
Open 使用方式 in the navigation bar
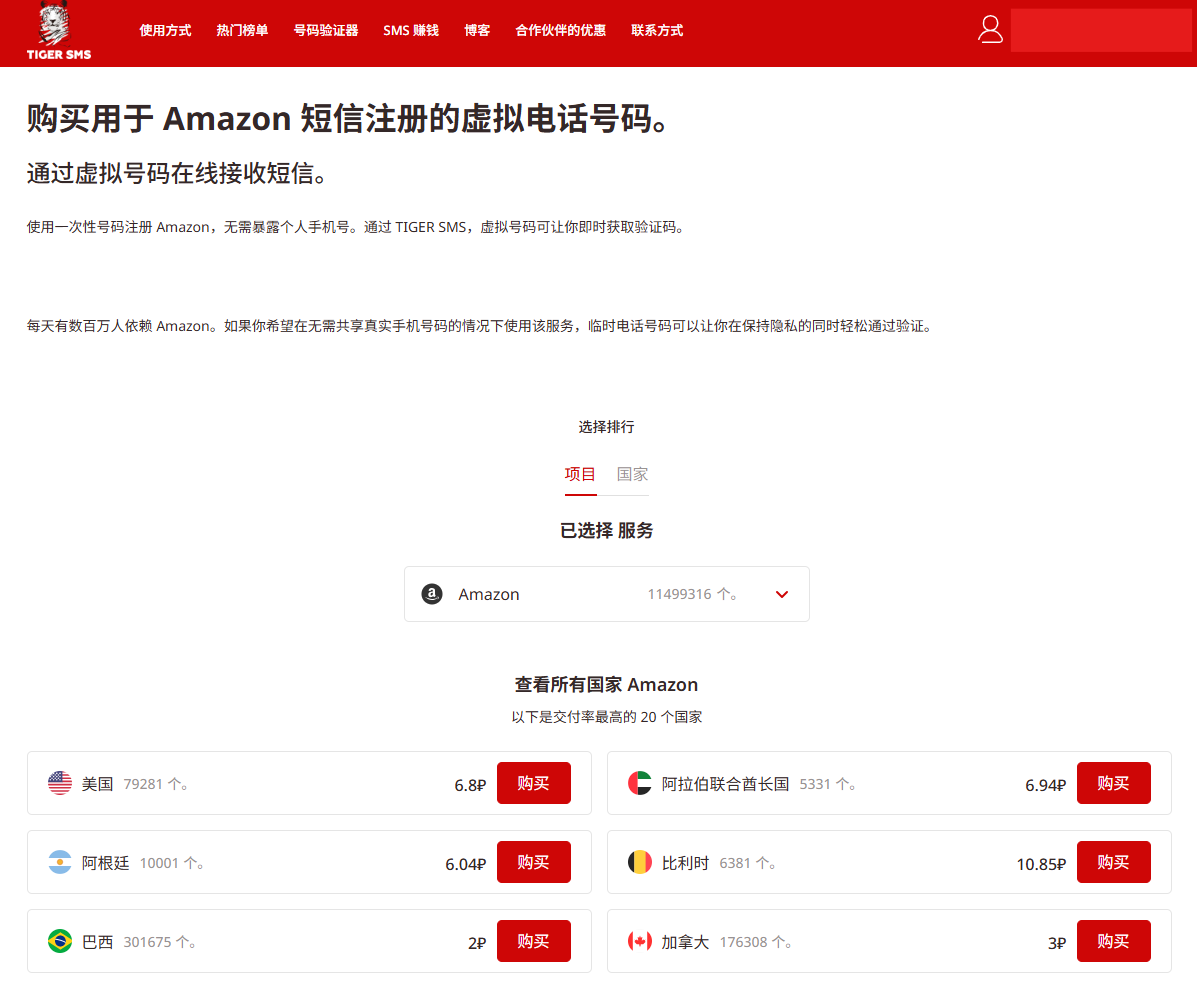[x=165, y=31]
